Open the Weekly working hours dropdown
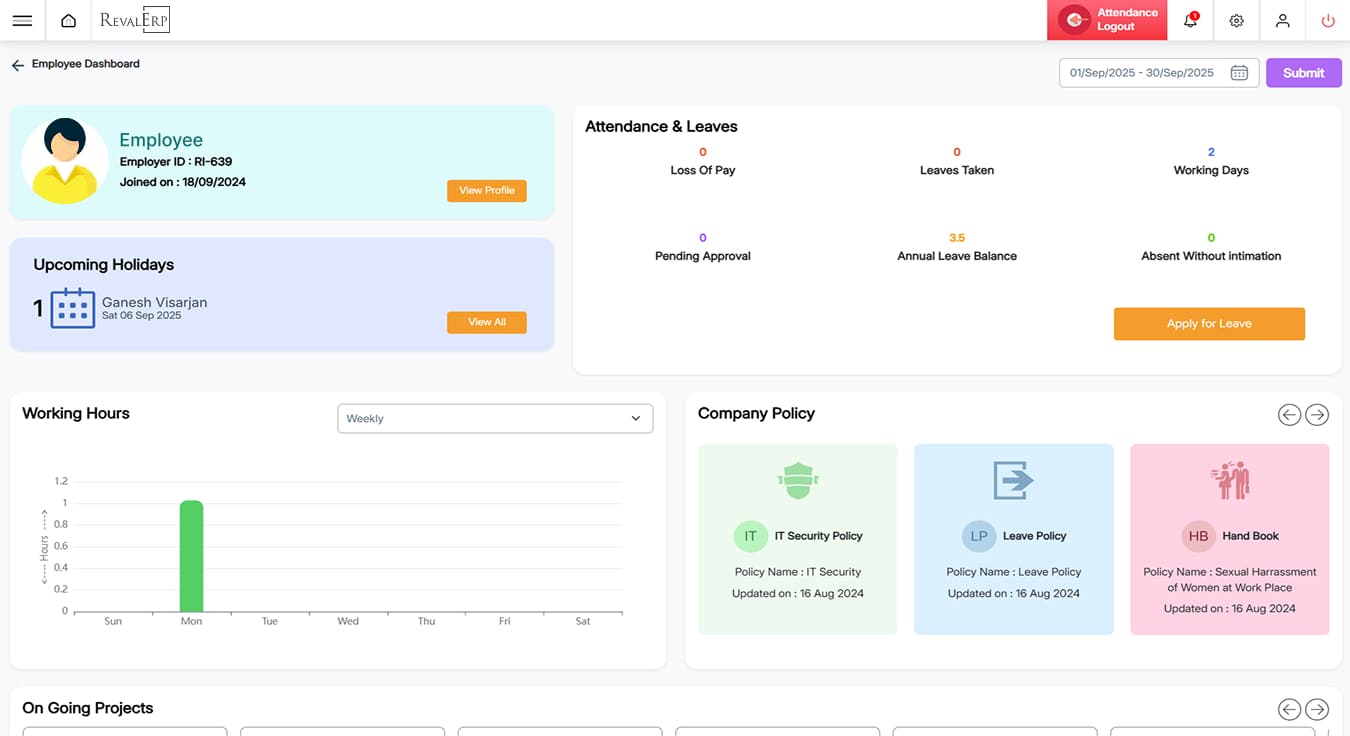The width and height of the screenshot is (1350, 736). point(495,419)
